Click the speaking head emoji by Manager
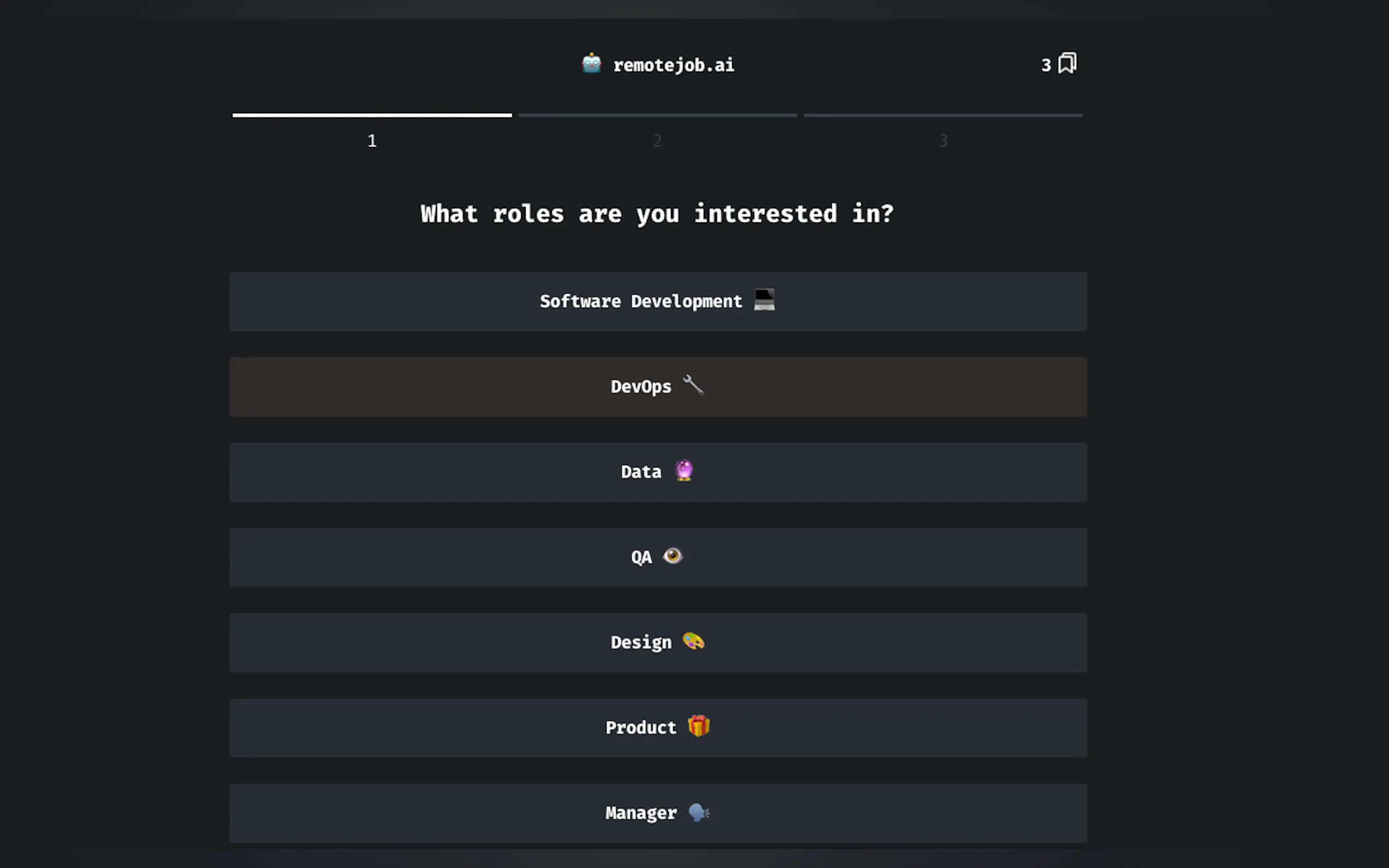 [x=698, y=812]
